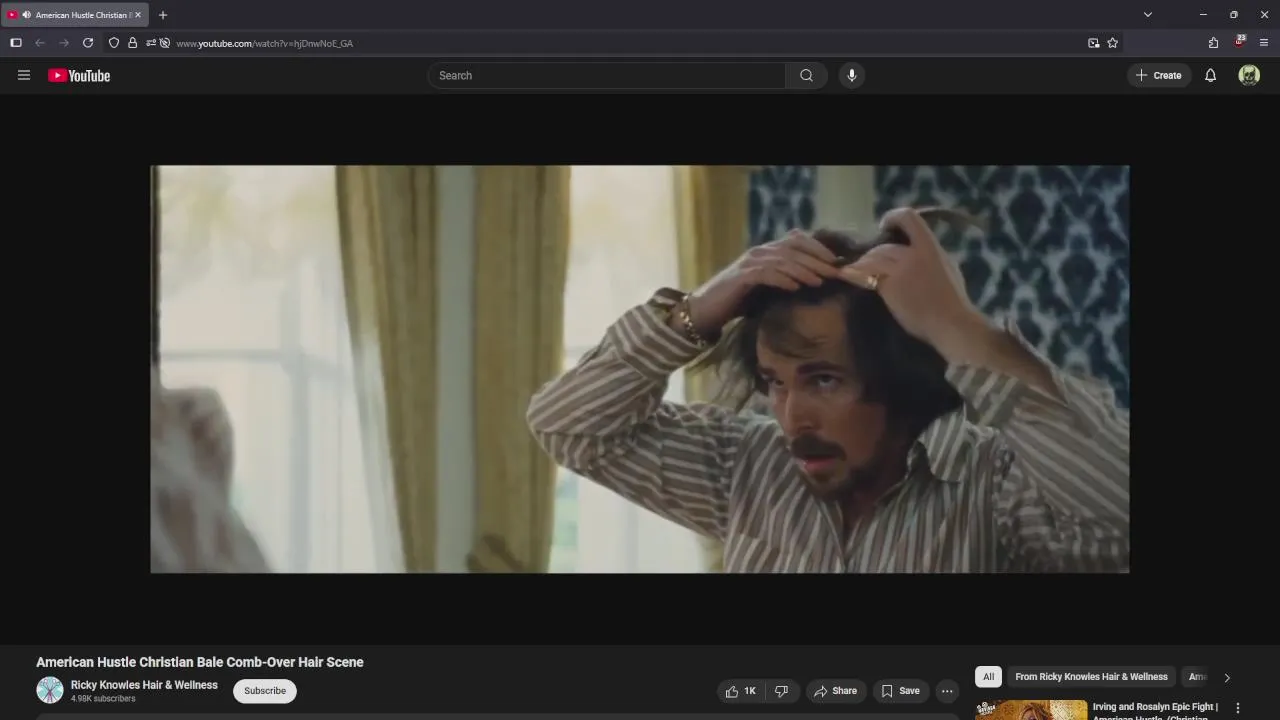Open the channel avatar for Ricky Knowles
The width and height of the screenshot is (1280, 720).
[50, 690]
